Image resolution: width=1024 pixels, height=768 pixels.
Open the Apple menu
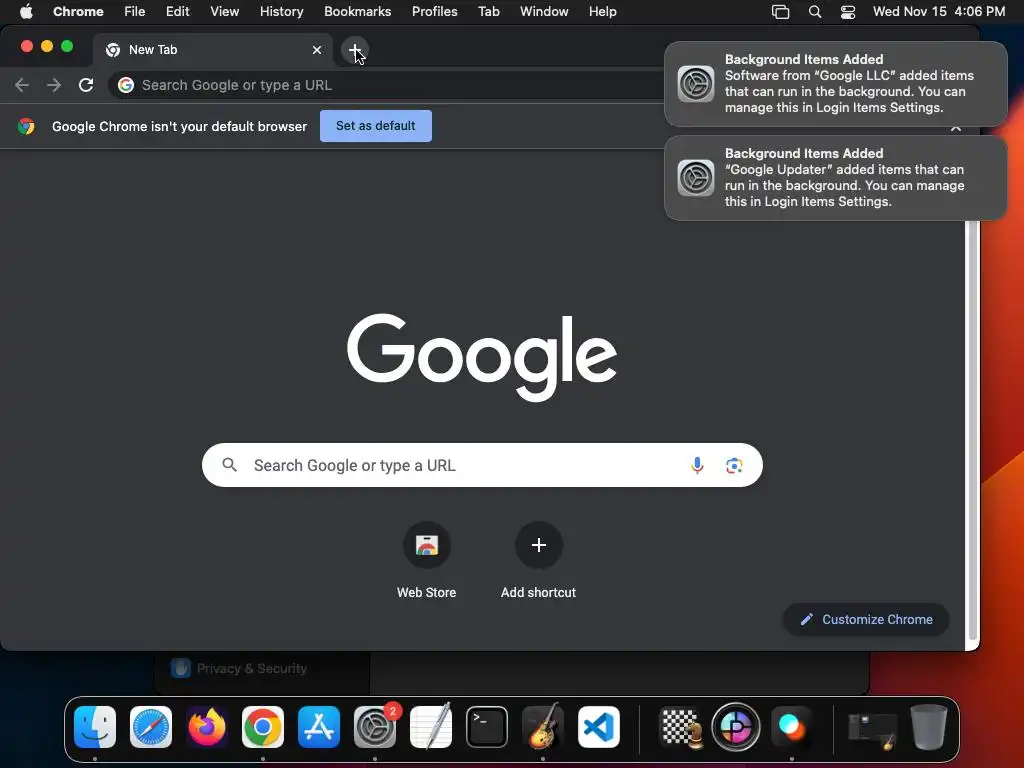pos(26,12)
